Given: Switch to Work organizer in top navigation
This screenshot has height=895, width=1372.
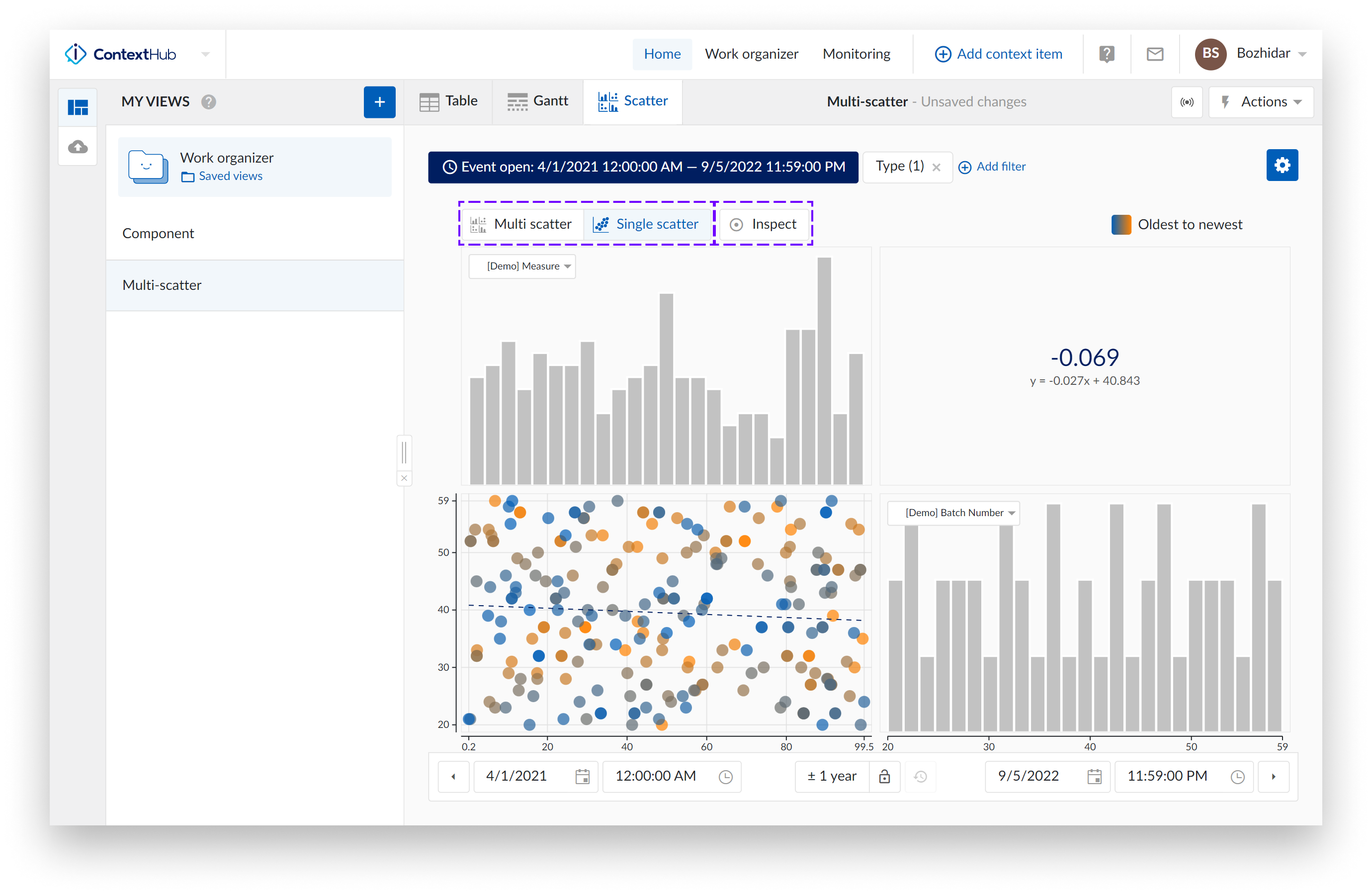Looking at the screenshot, I should [x=752, y=54].
